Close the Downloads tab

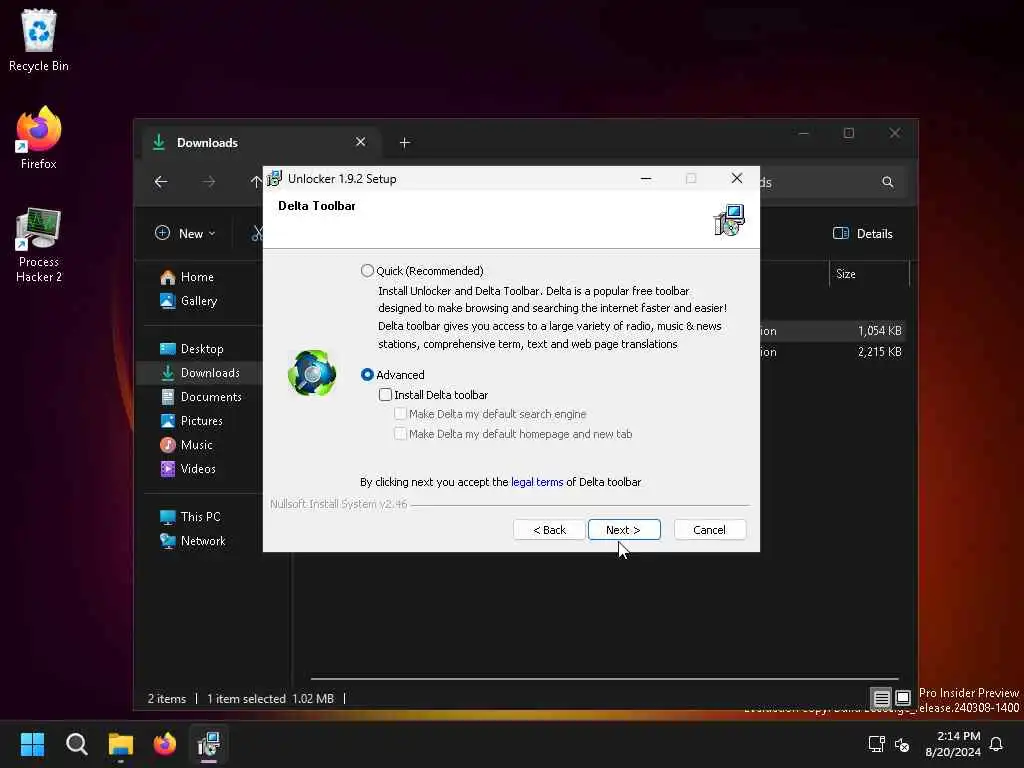tap(360, 142)
